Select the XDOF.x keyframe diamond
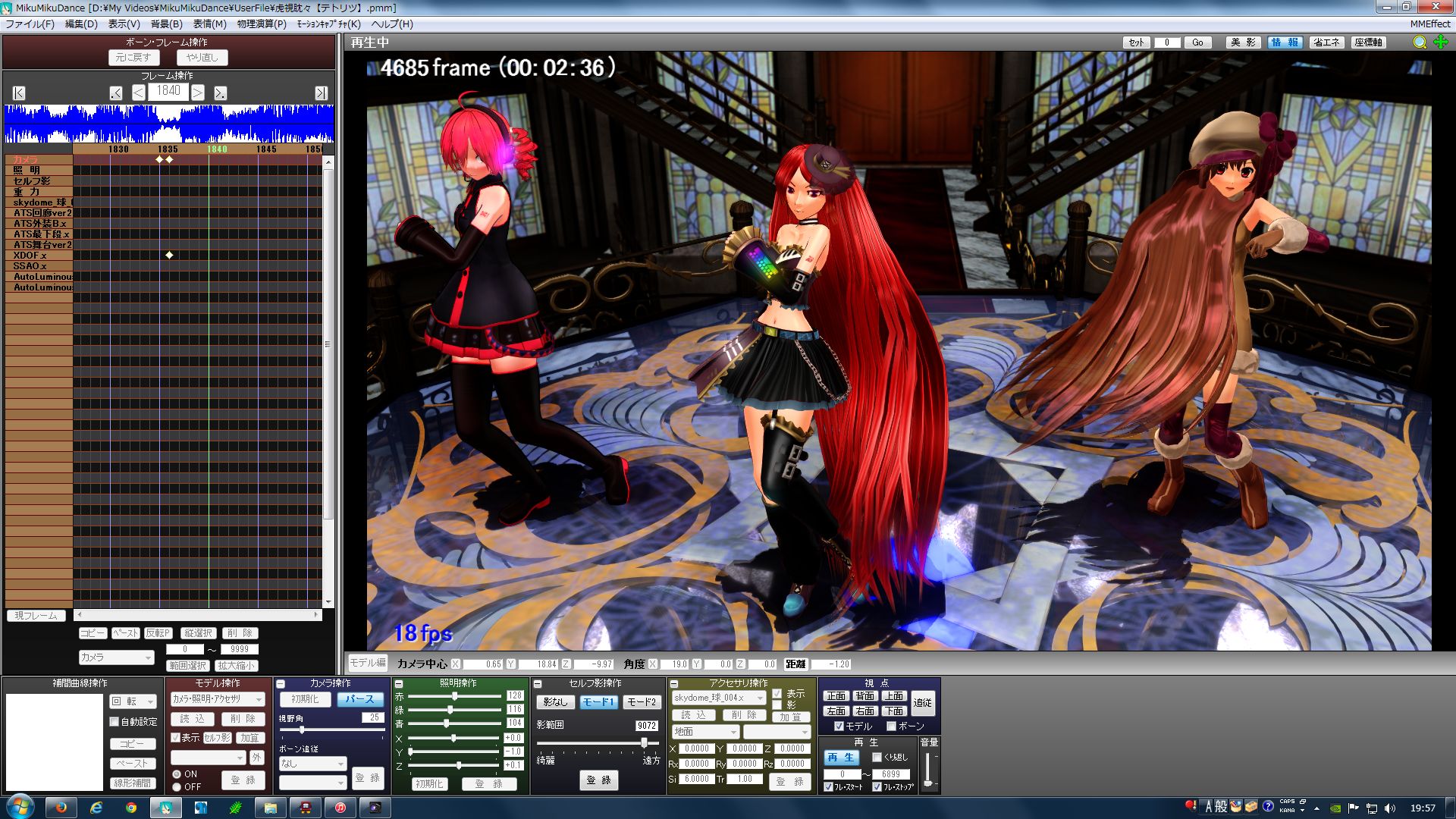 tap(169, 256)
